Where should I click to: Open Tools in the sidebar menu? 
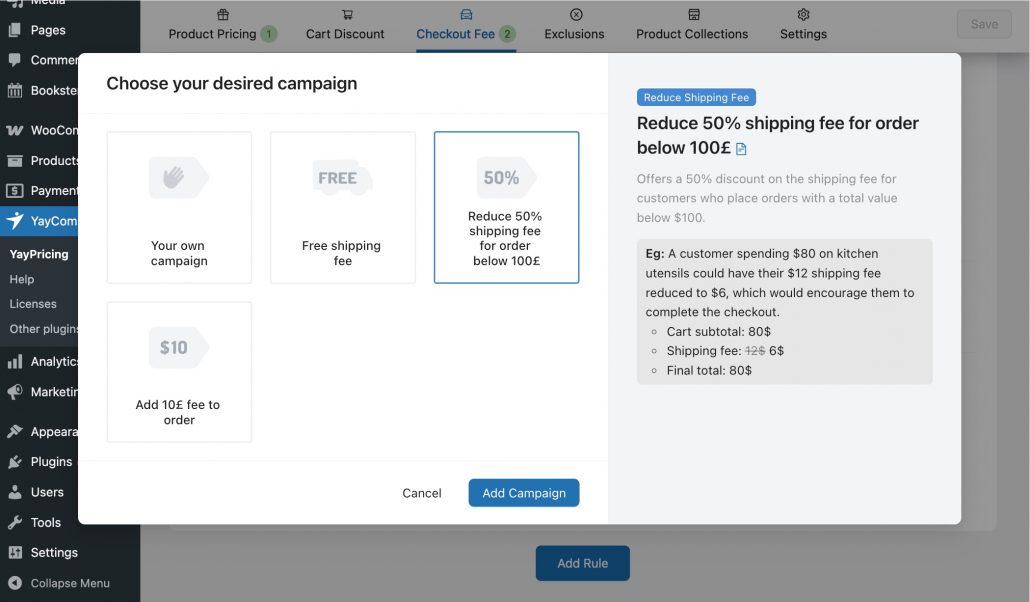point(46,522)
